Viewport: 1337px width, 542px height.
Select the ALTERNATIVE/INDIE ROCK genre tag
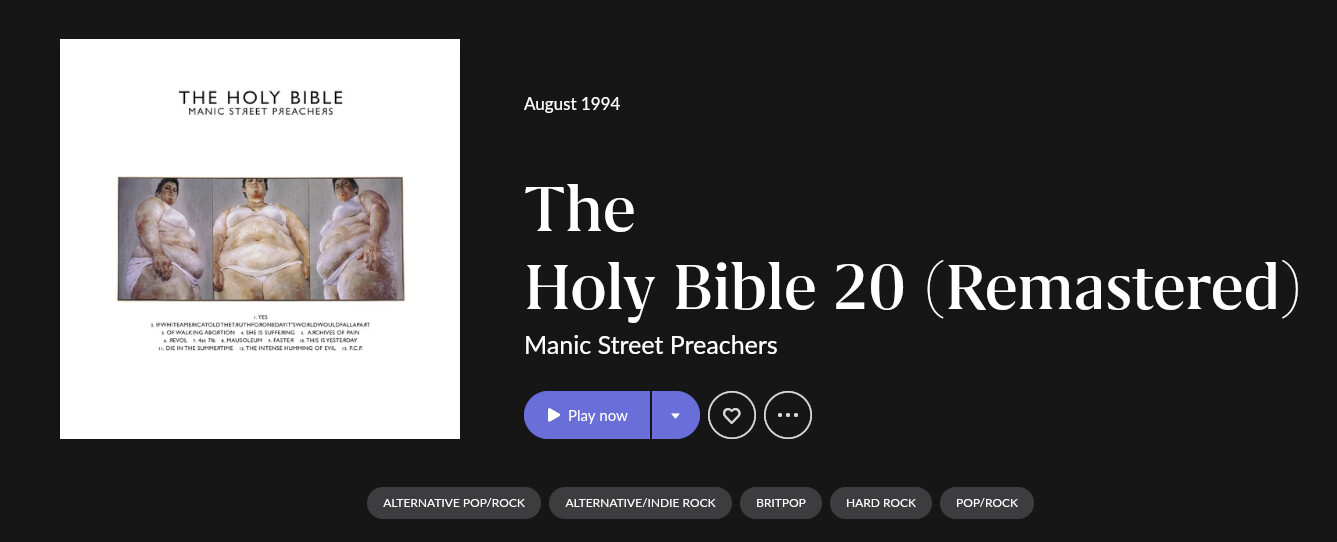(640, 503)
